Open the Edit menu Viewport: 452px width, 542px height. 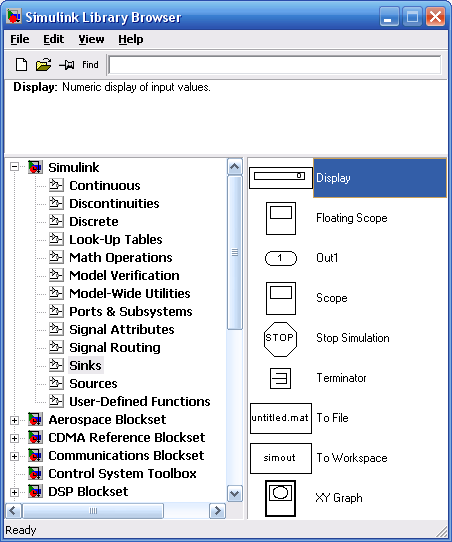pyautogui.click(x=53, y=39)
